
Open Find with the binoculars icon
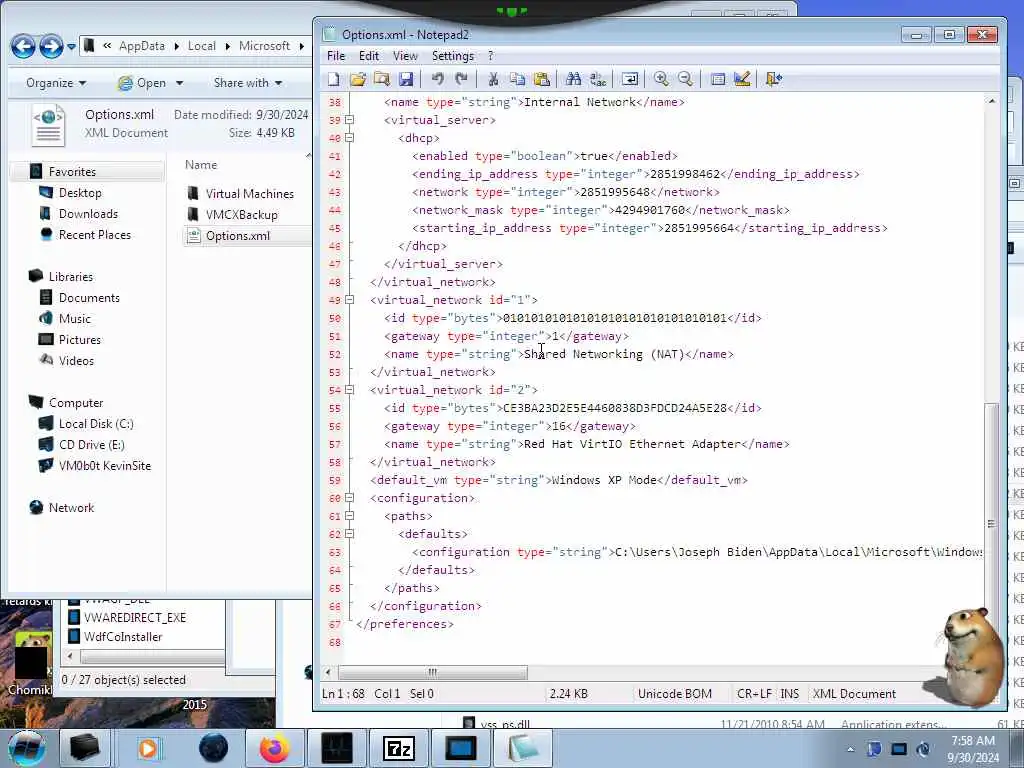[573, 79]
